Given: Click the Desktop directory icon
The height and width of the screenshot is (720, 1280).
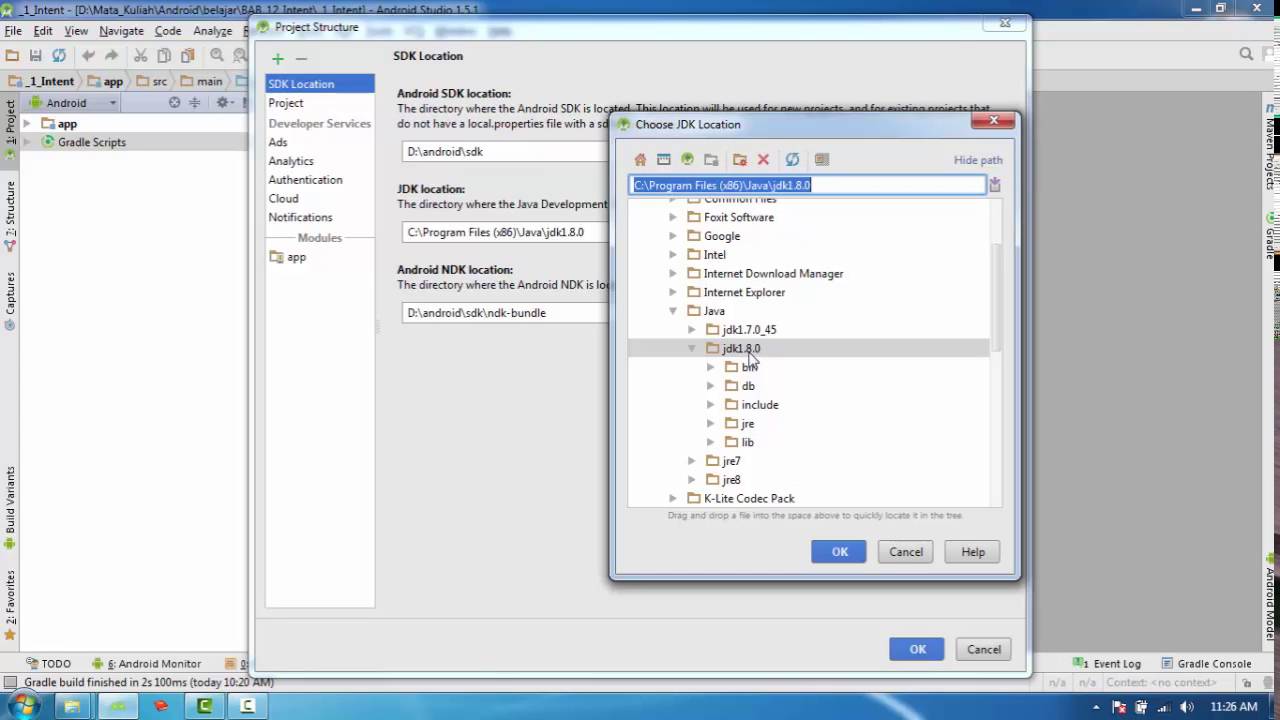Looking at the screenshot, I should (x=664, y=160).
